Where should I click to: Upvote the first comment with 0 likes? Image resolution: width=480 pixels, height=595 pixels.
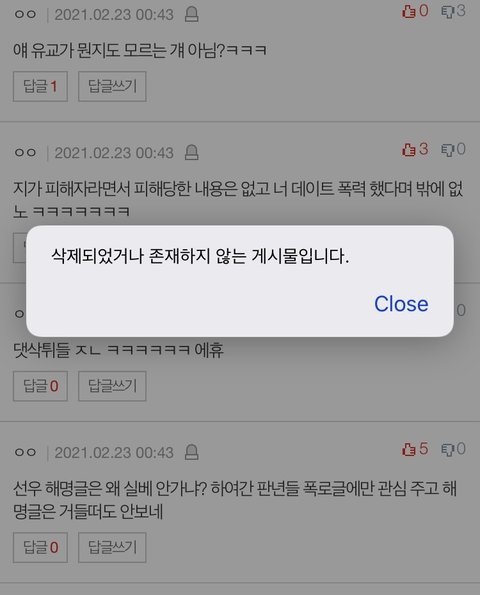point(415,11)
